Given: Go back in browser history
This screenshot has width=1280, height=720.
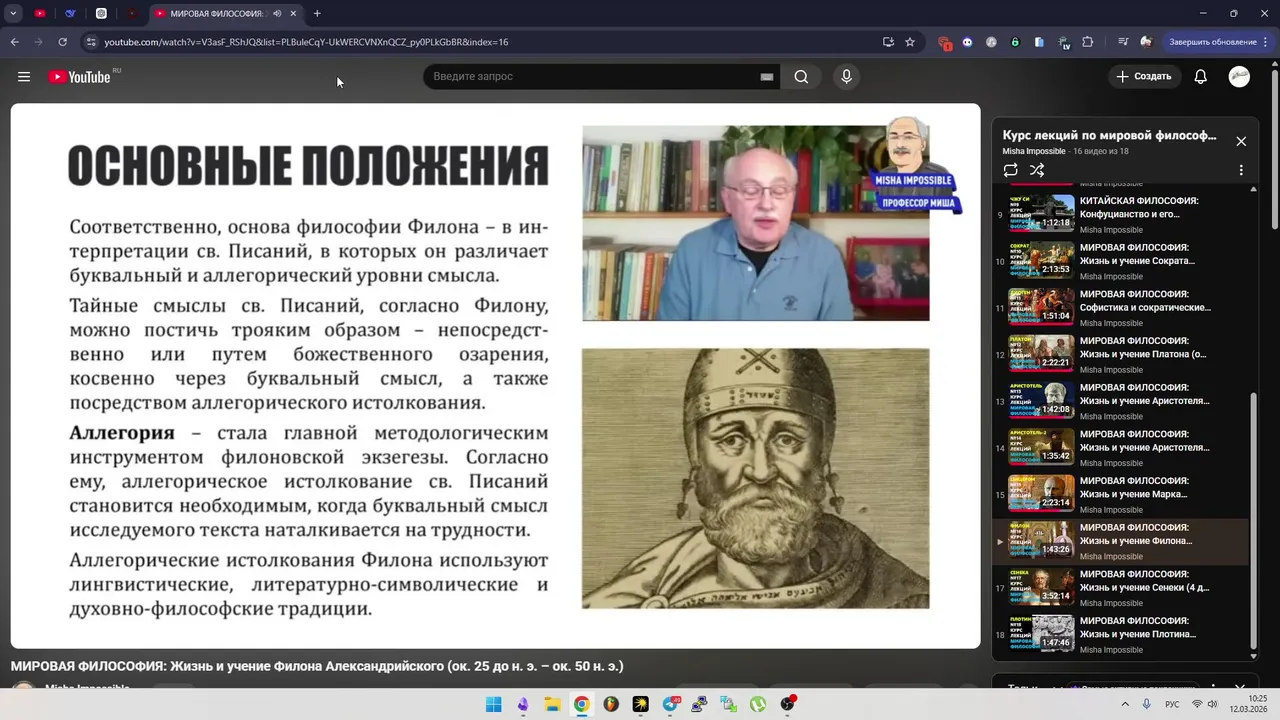Looking at the screenshot, I should [x=14, y=42].
